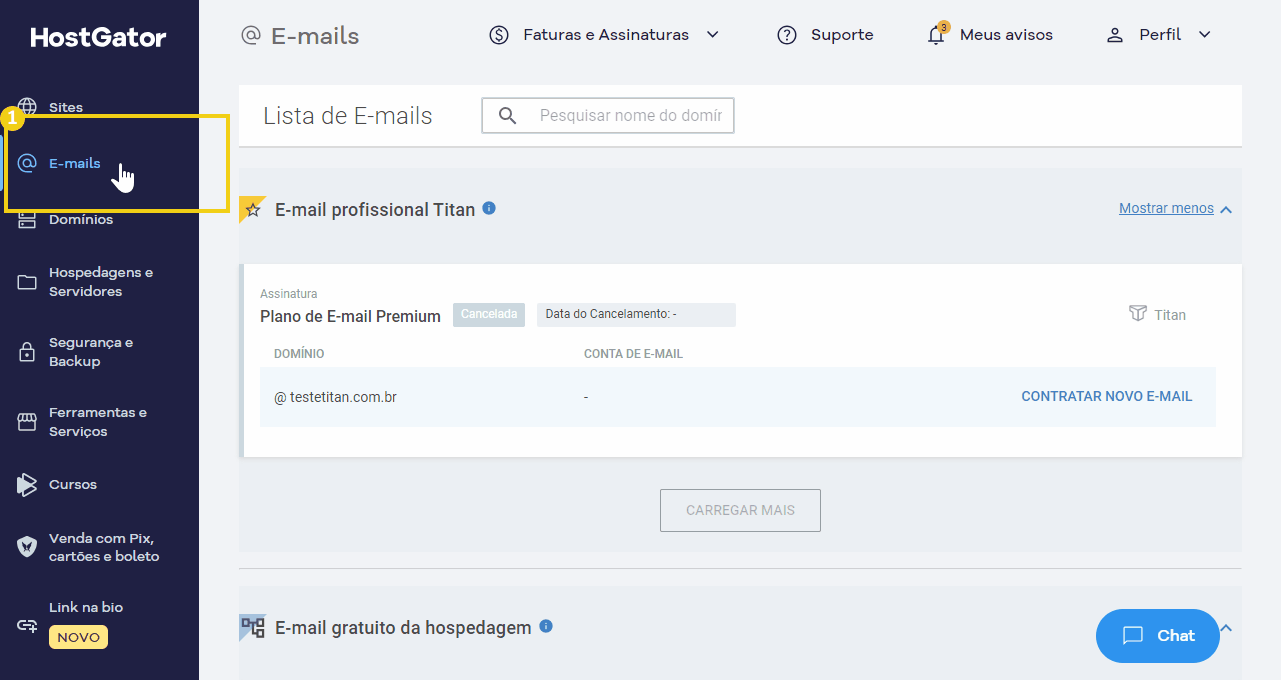Click the Assinatura label above the plan name
The height and width of the screenshot is (680, 1281).
[x=289, y=294]
